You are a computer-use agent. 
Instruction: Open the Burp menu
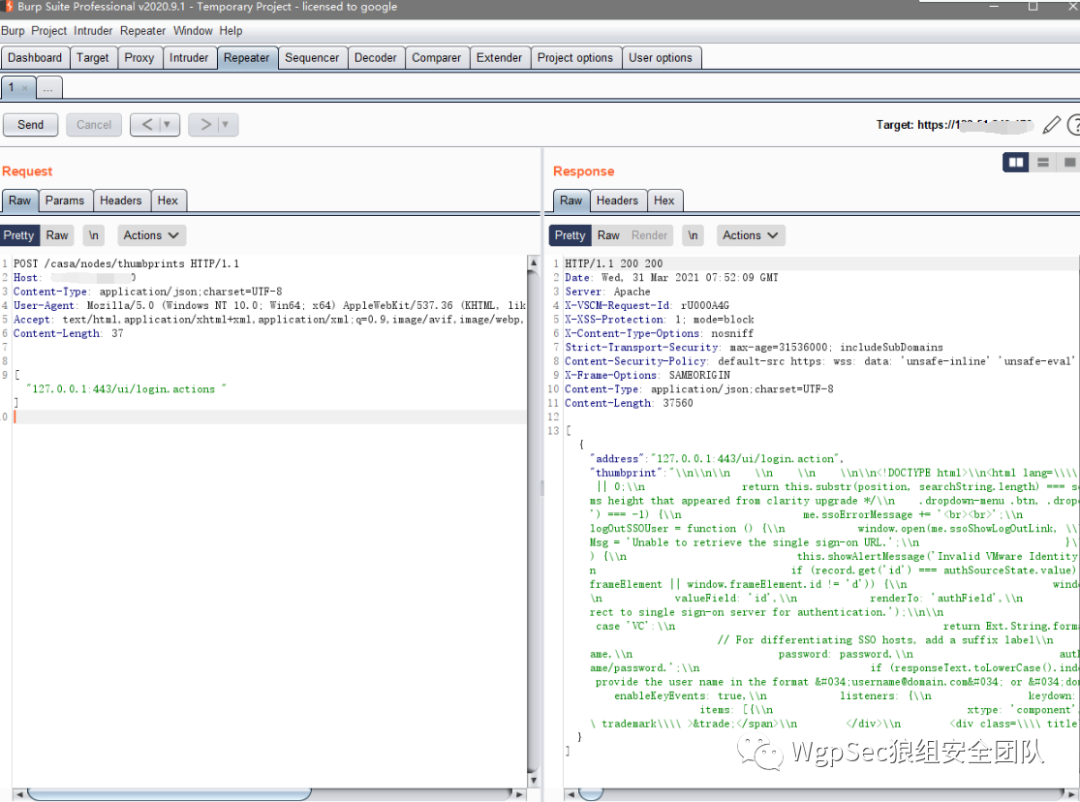click(x=13, y=31)
